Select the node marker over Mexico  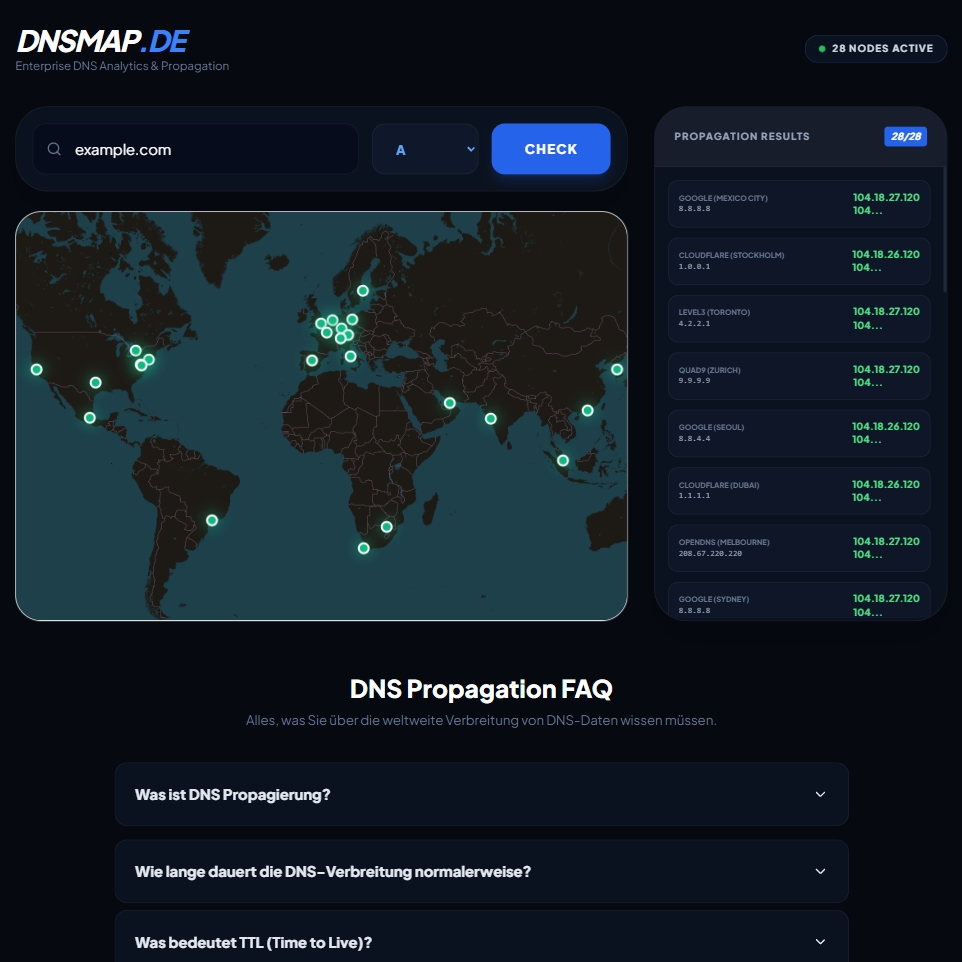point(90,417)
